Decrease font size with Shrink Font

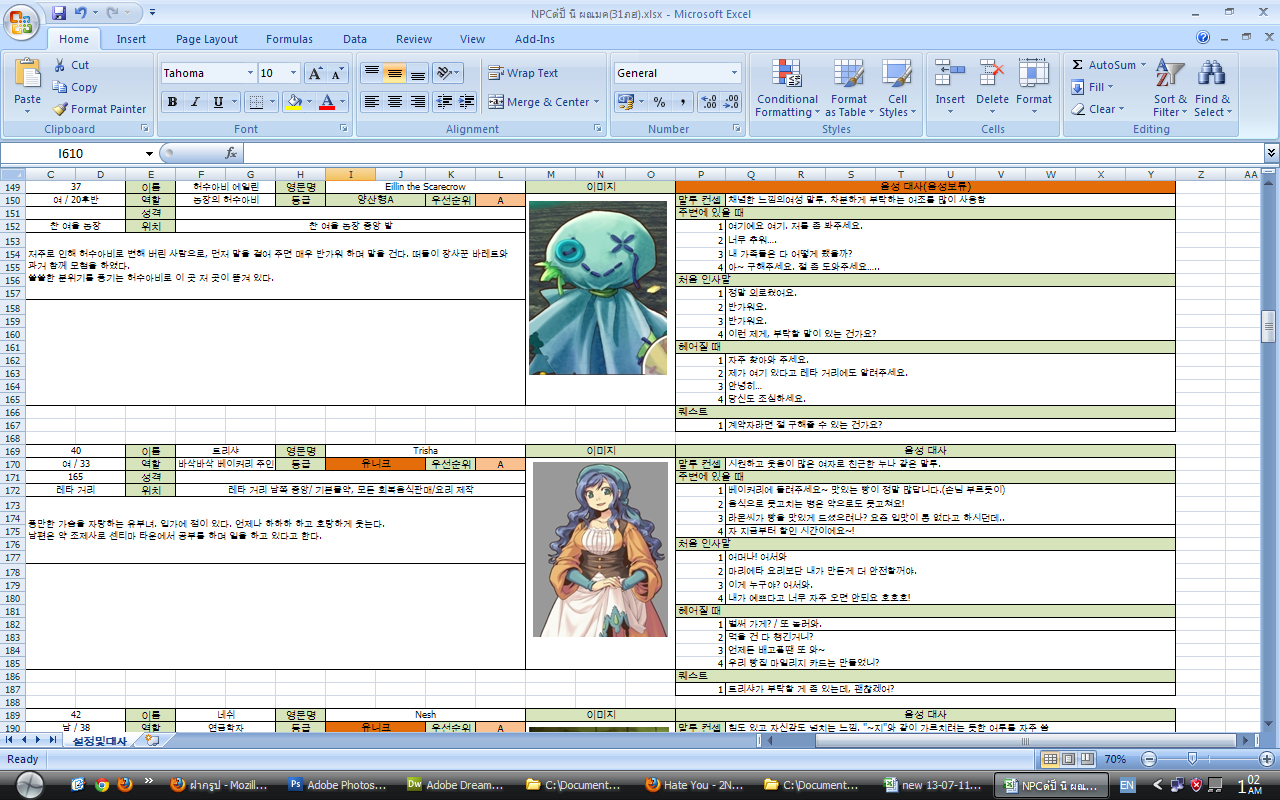pos(335,73)
